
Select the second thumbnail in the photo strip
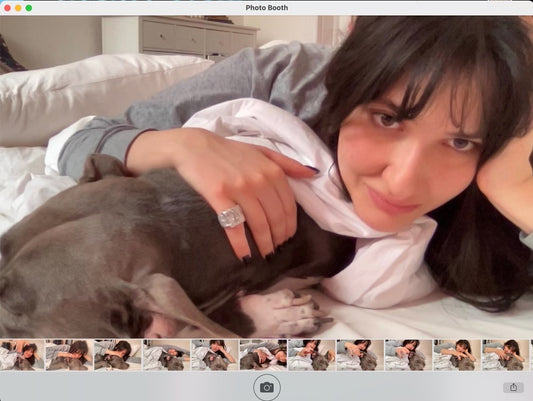coord(69,355)
